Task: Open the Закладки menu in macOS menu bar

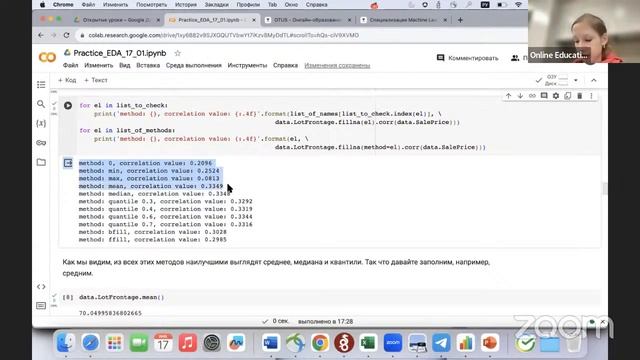Action: coord(216,4)
